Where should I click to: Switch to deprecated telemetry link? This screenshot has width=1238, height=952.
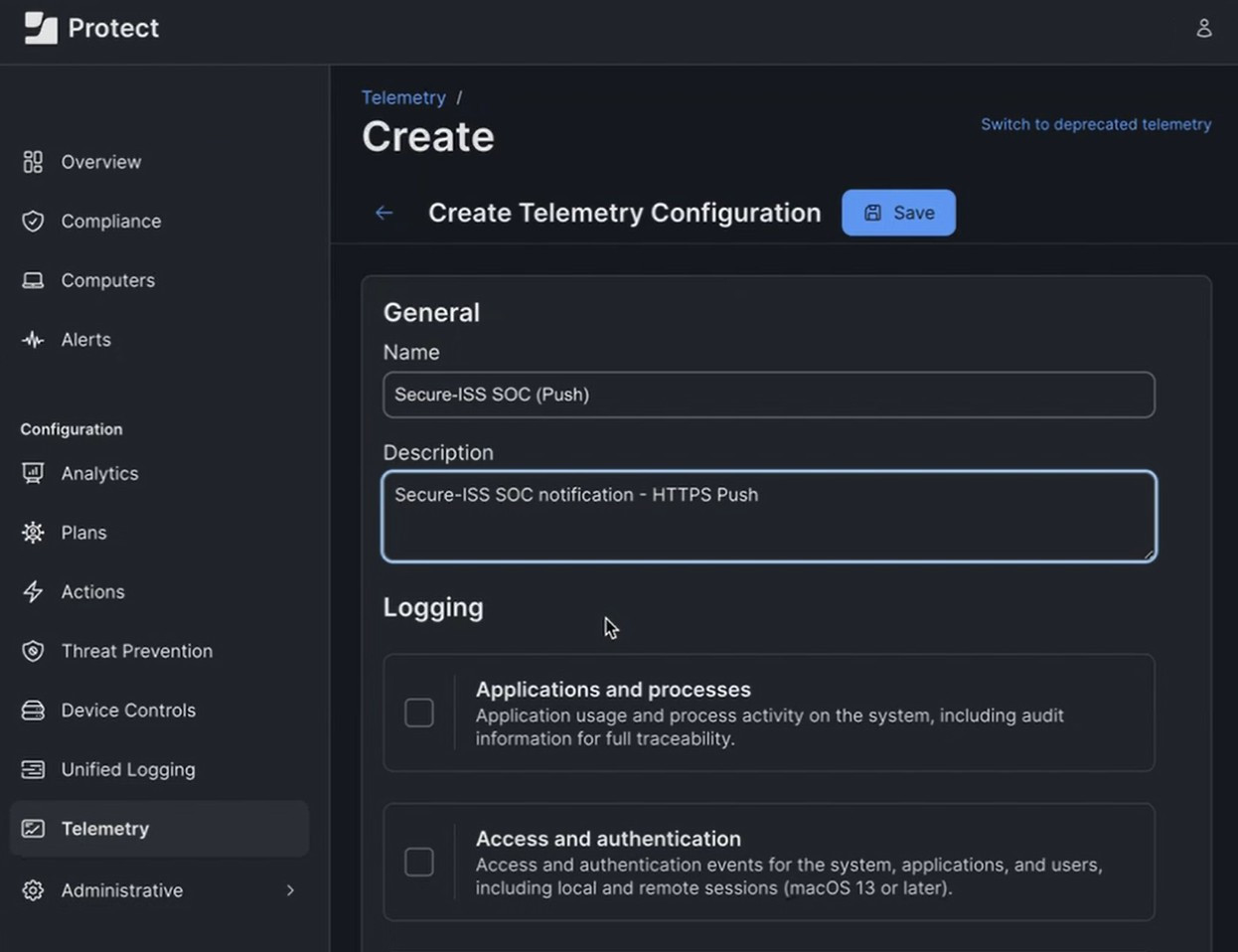click(1096, 124)
